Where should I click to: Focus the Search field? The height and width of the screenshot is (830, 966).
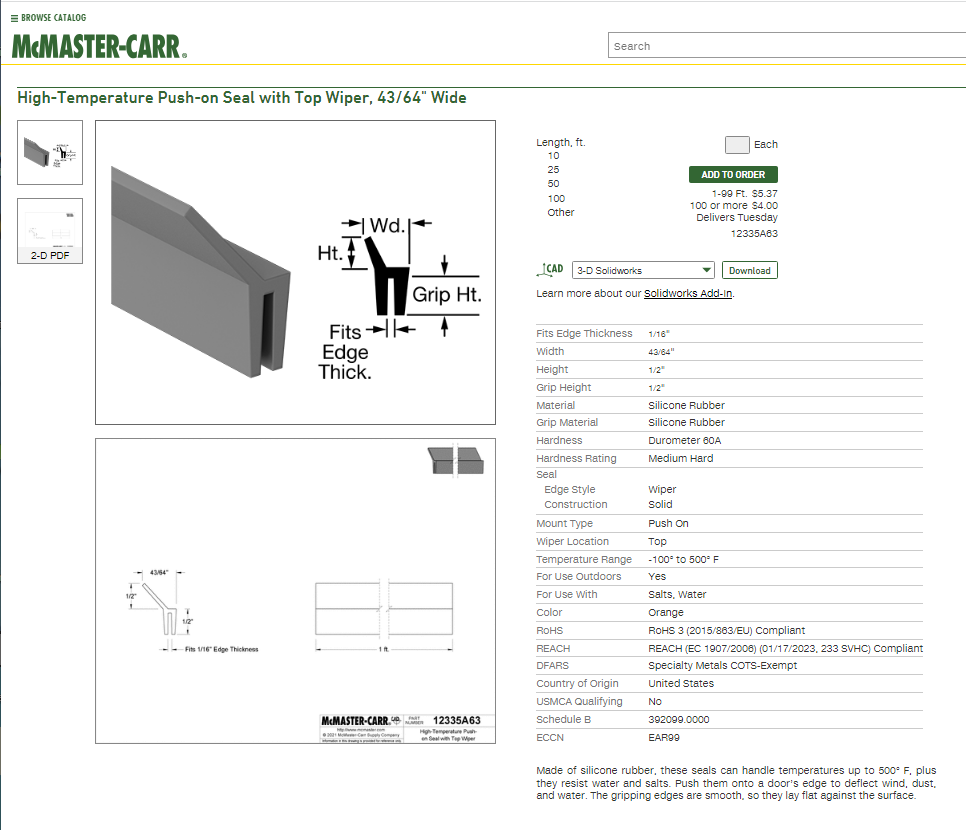[x=787, y=46]
